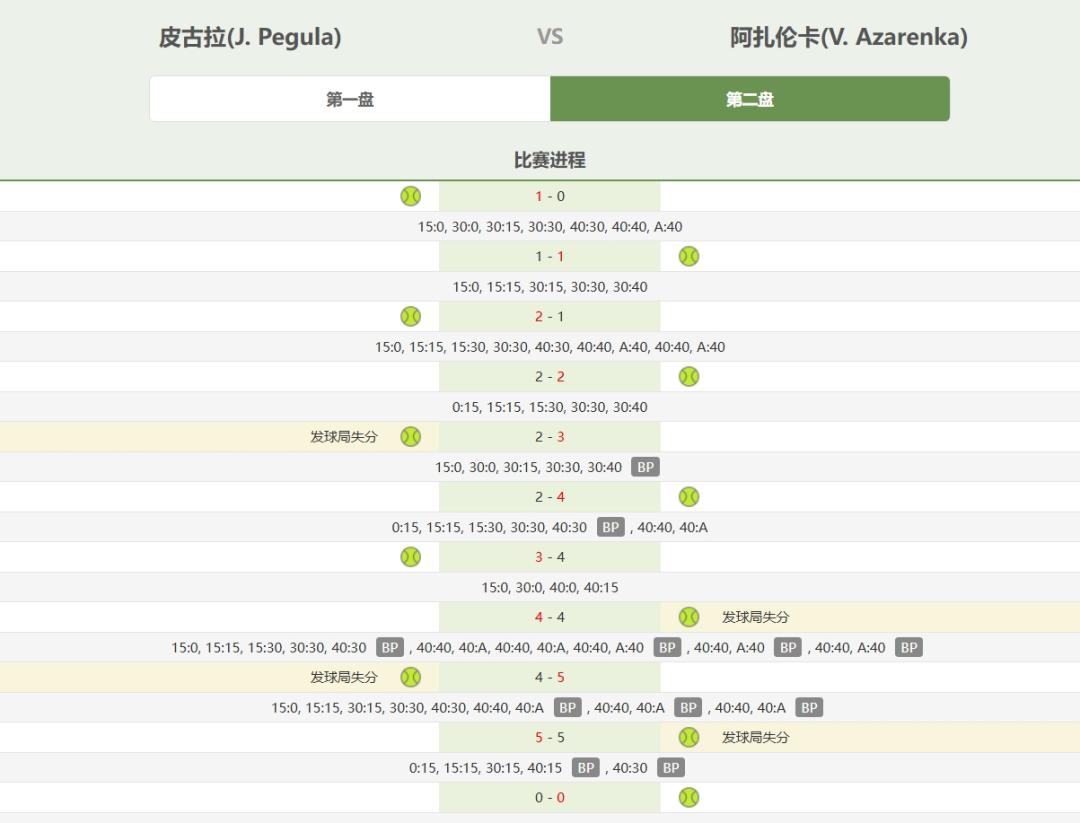Click the tennis ball right of 4-4
Image resolution: width=1080 pixels, height=823 pixels.
click(689, 617)
